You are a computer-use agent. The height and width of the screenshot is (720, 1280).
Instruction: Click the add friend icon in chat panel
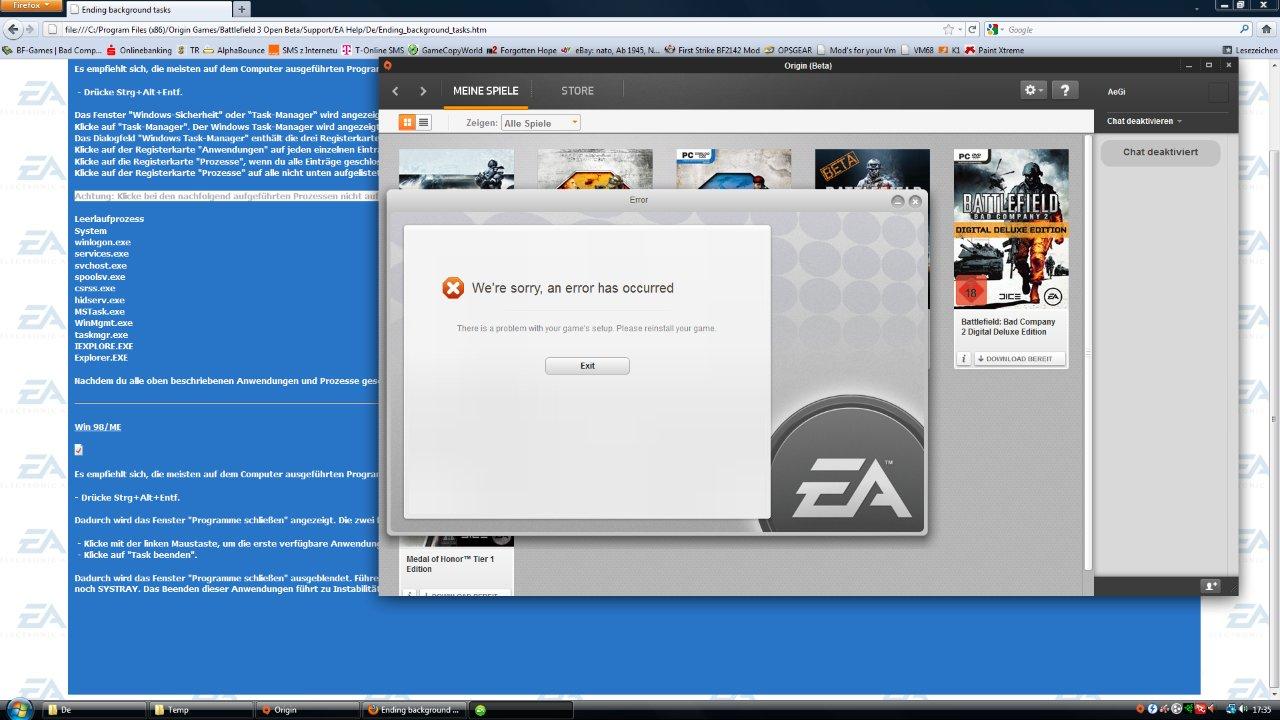(x=1211, y=586)
